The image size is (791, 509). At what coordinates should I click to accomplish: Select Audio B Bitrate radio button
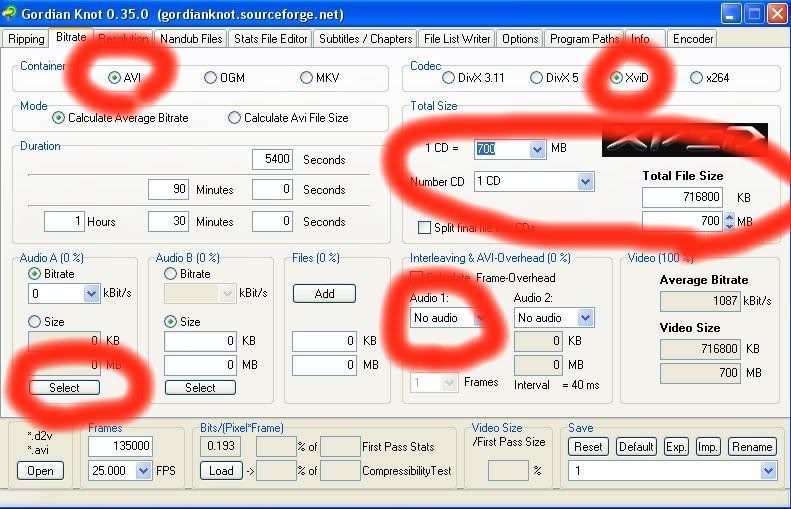tap(171, 274)
